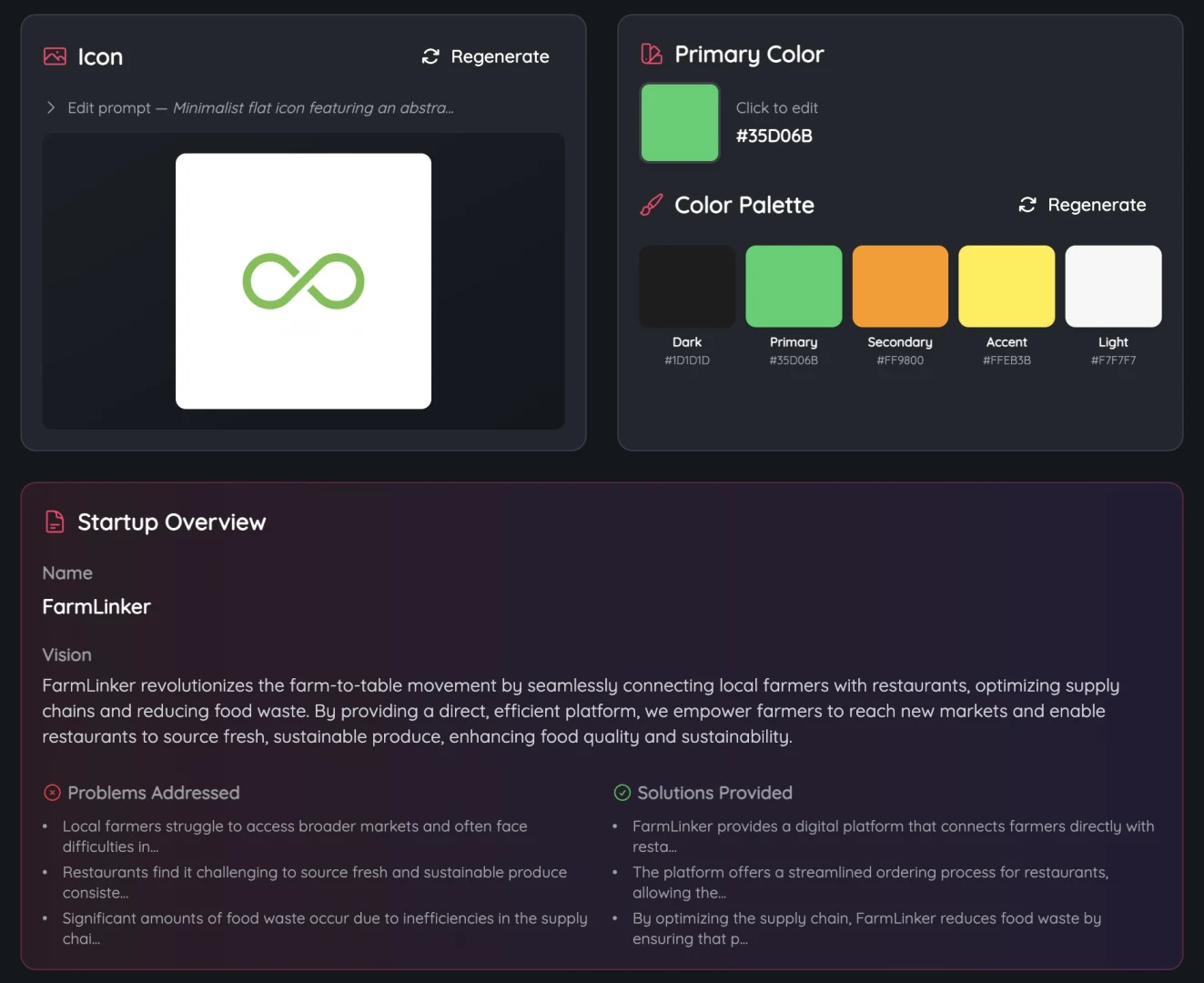Image resolution: width=1204 pixels, height=983 pixels.
Task: Click the FarmLinker startup name text
Action: [x=96, y=606]
